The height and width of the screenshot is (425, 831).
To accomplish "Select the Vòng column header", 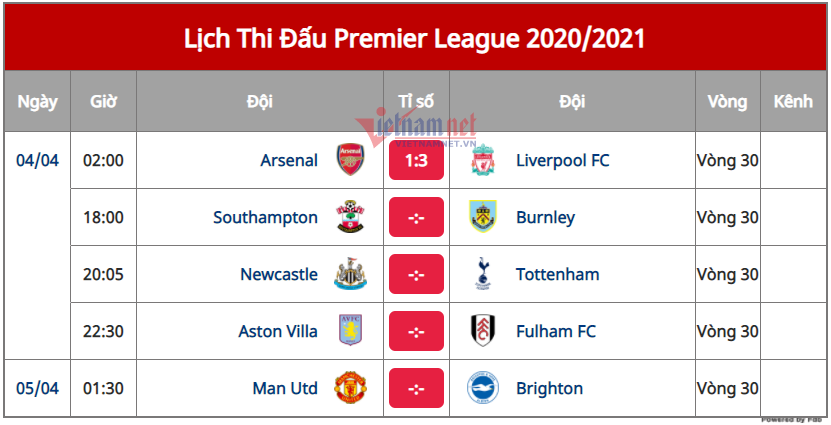I will [728, 101].
